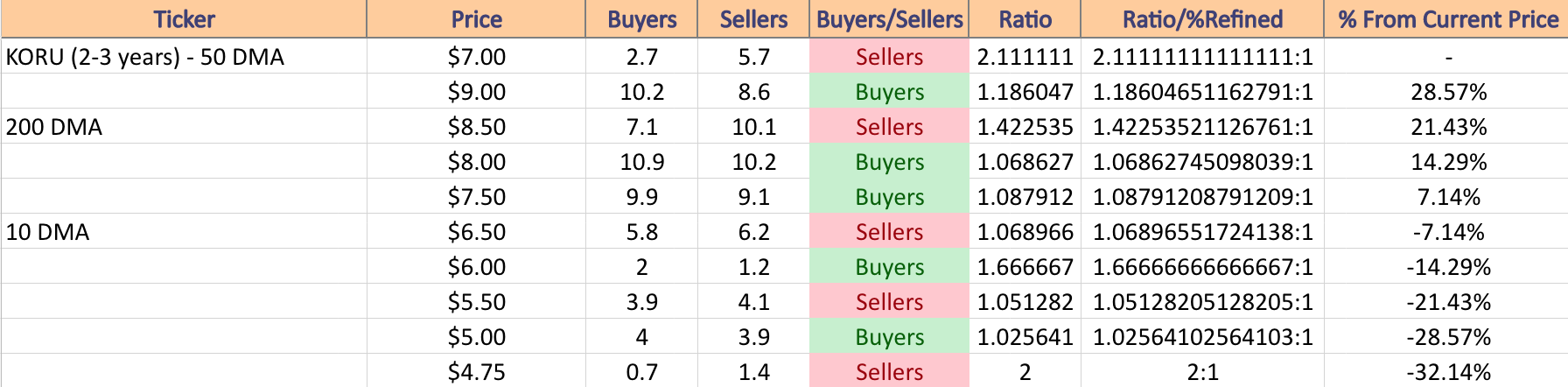Select the green Buyers cell for $5.00
This screenshot has width=1568, height=387.
click(x=889, y=337)
